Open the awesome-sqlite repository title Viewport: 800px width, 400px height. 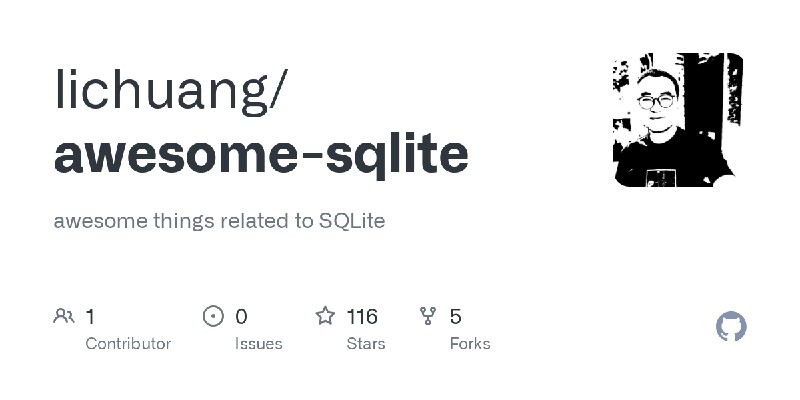pyautogui.click(x=261, y=154)
